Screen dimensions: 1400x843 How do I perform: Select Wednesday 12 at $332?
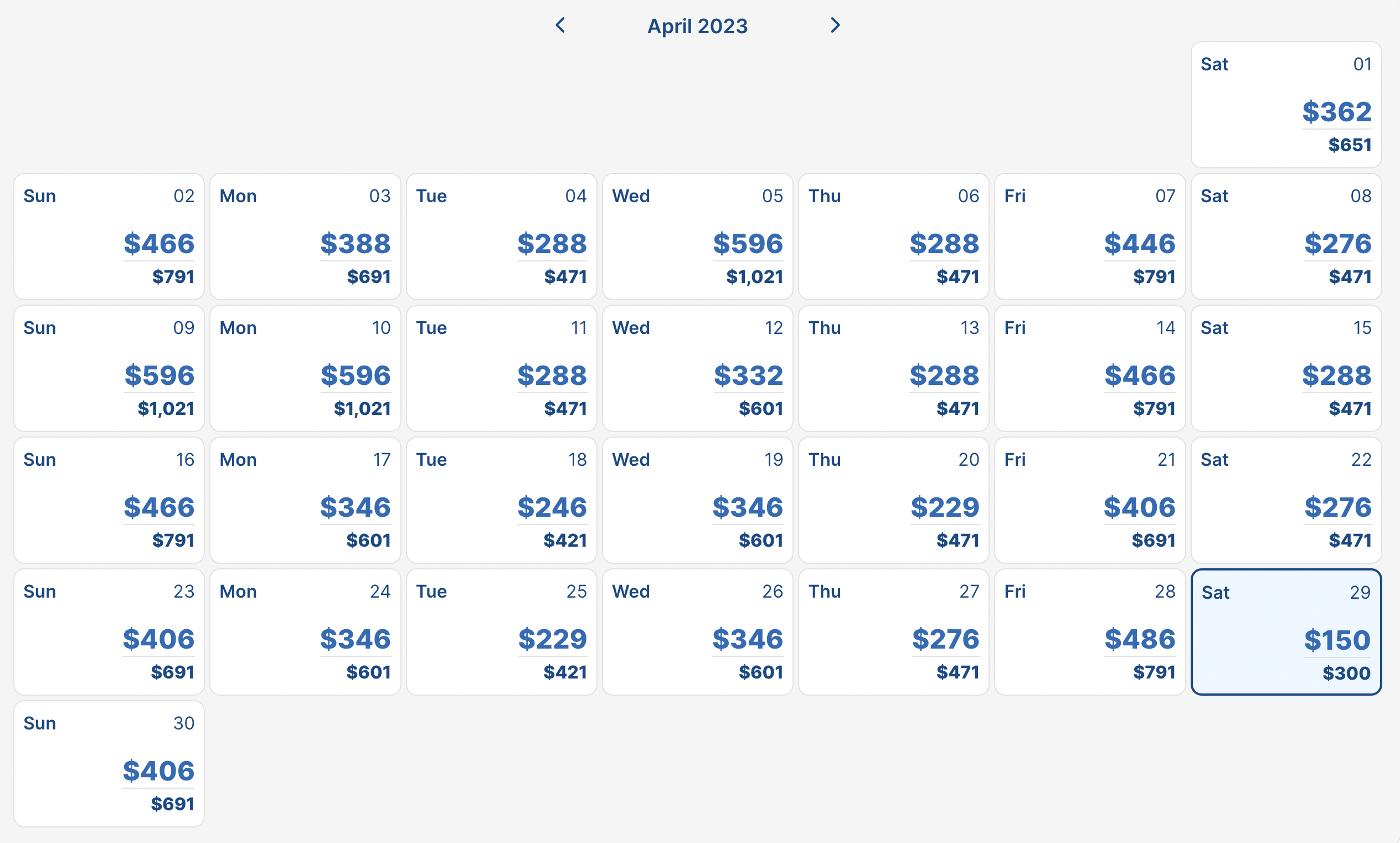697,368
